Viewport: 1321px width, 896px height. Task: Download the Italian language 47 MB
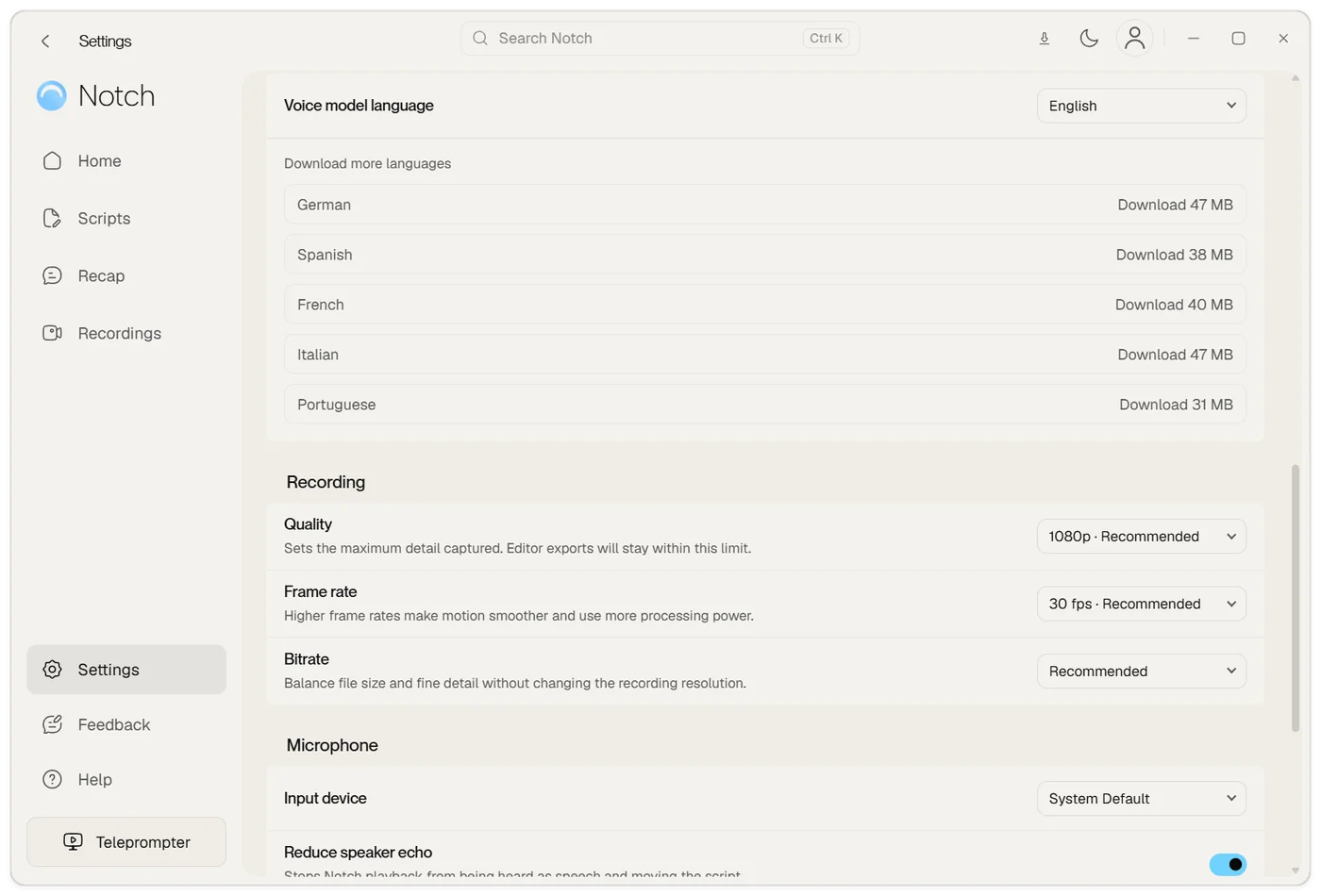1175,355
